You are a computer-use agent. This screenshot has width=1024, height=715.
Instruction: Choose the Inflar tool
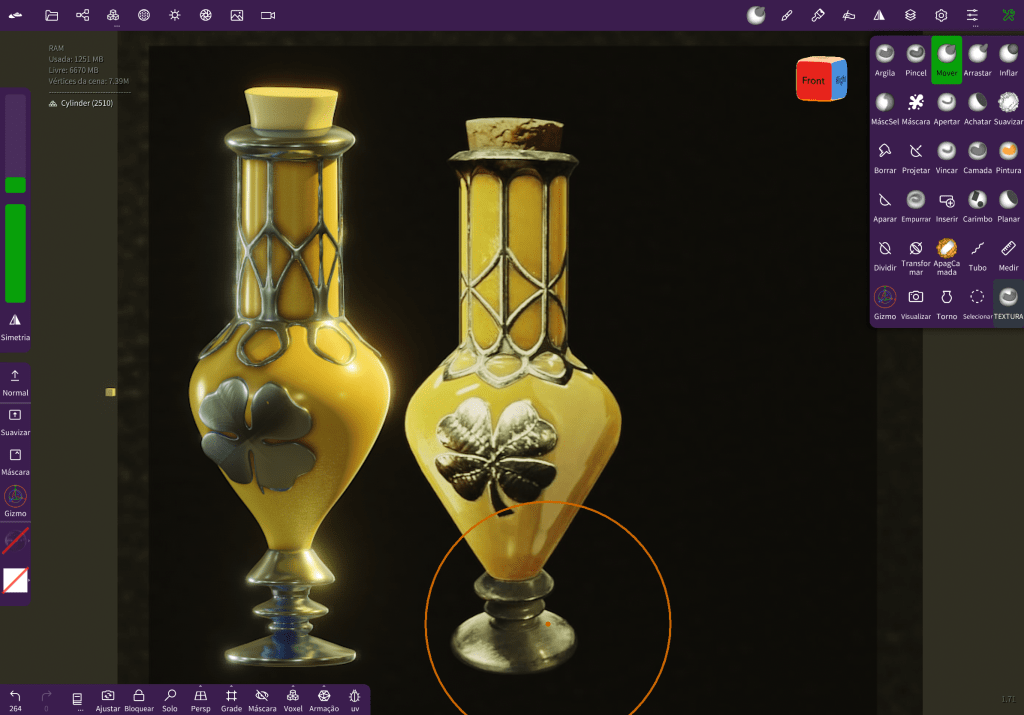tap(1008, 58)
